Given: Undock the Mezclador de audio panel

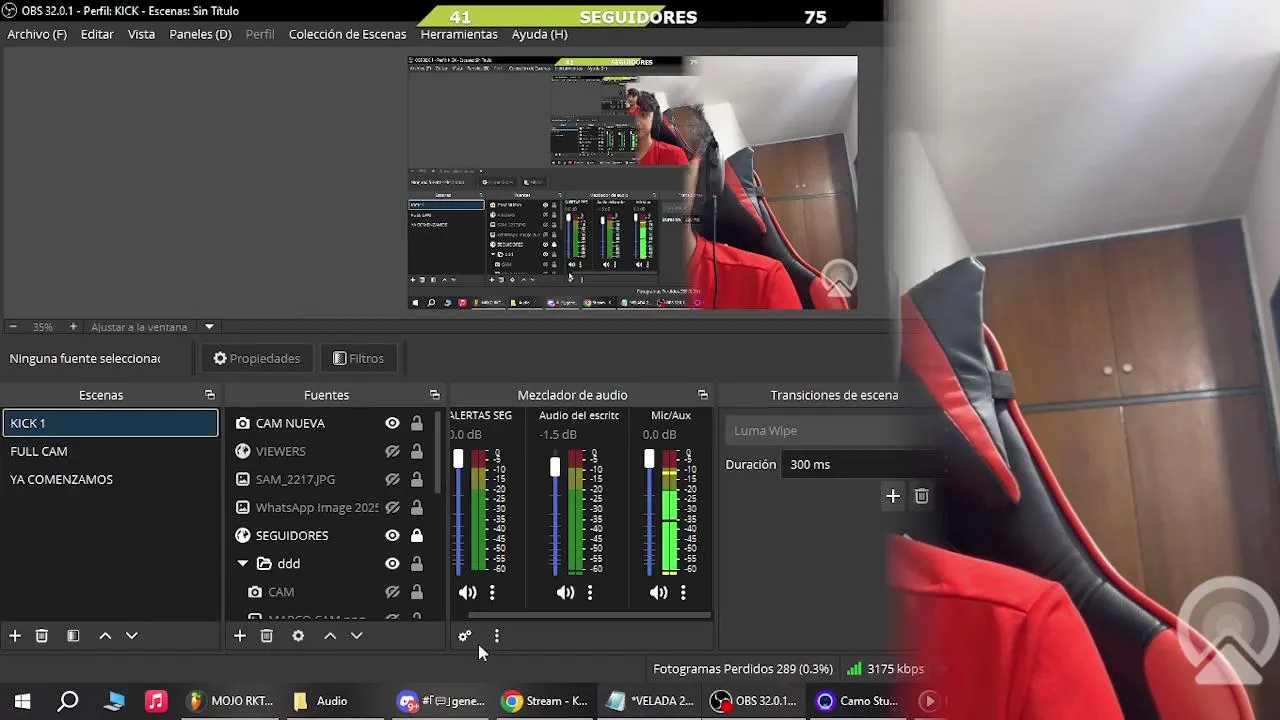Looking at the screenshot, I should tap(702, 395).
